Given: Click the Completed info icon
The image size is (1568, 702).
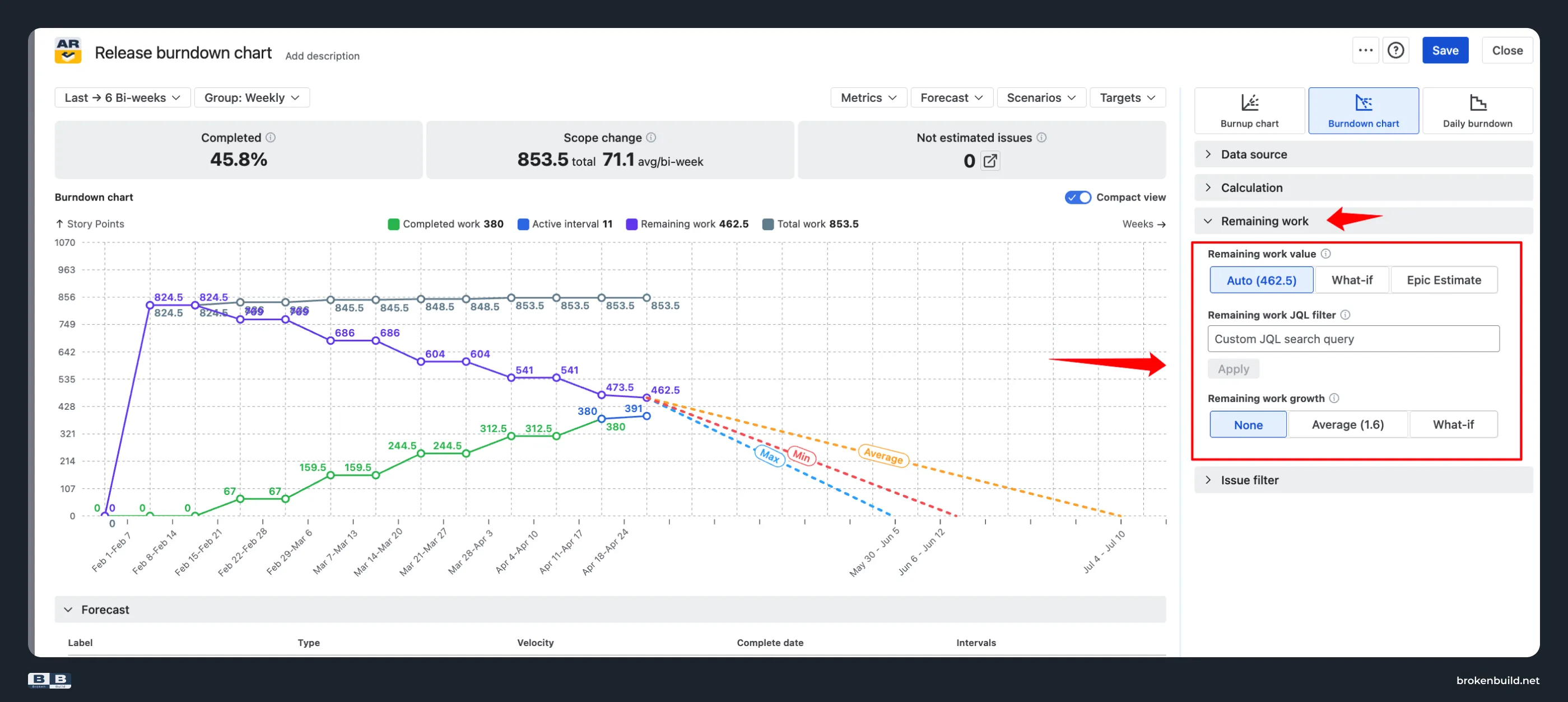Looking at the screenshot, I should [x=271, y=138].
